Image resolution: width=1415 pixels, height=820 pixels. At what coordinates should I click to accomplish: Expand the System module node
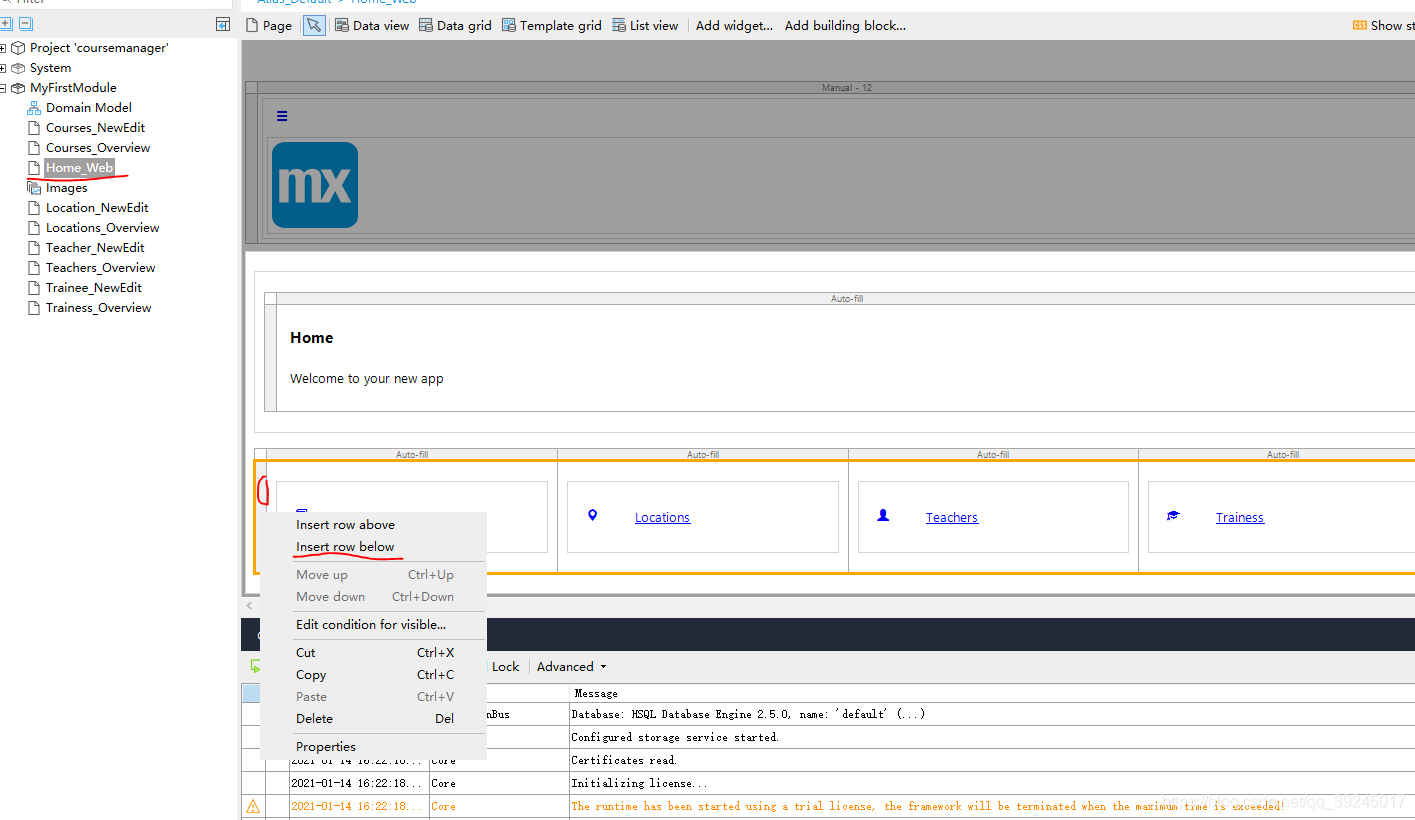pos(4,68)
